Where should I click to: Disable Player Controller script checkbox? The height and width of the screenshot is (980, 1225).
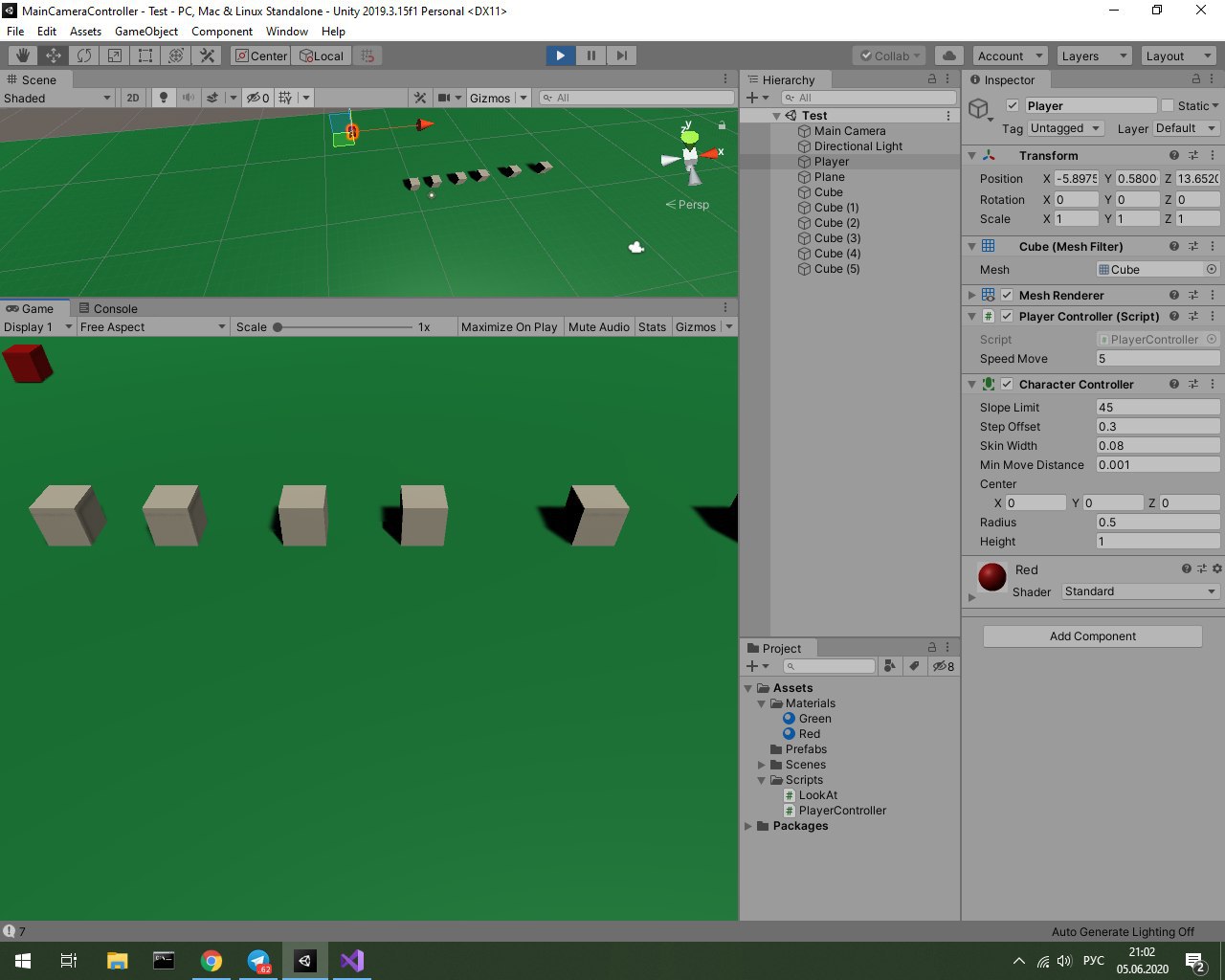[x=1007, y=316]
